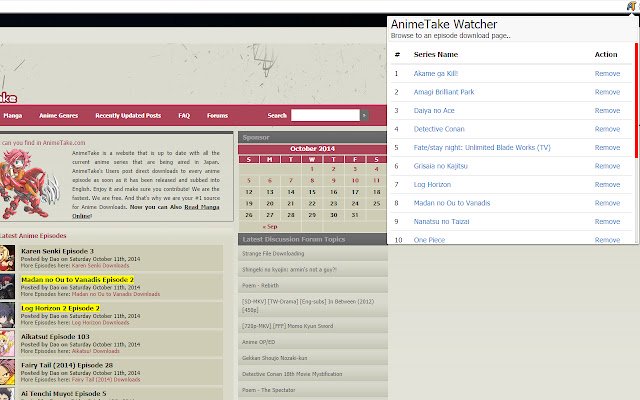The height and width of the screenshot is (400, 640).
Task: Focus the Search input field
Action: (x=325, y=115)
